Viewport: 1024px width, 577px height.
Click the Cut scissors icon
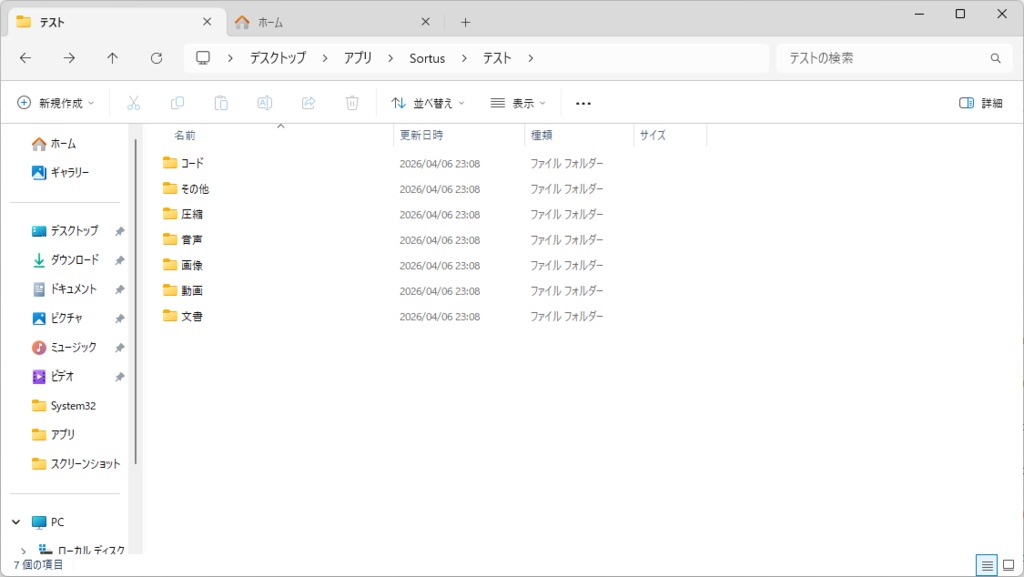click(x=133, y=103)
